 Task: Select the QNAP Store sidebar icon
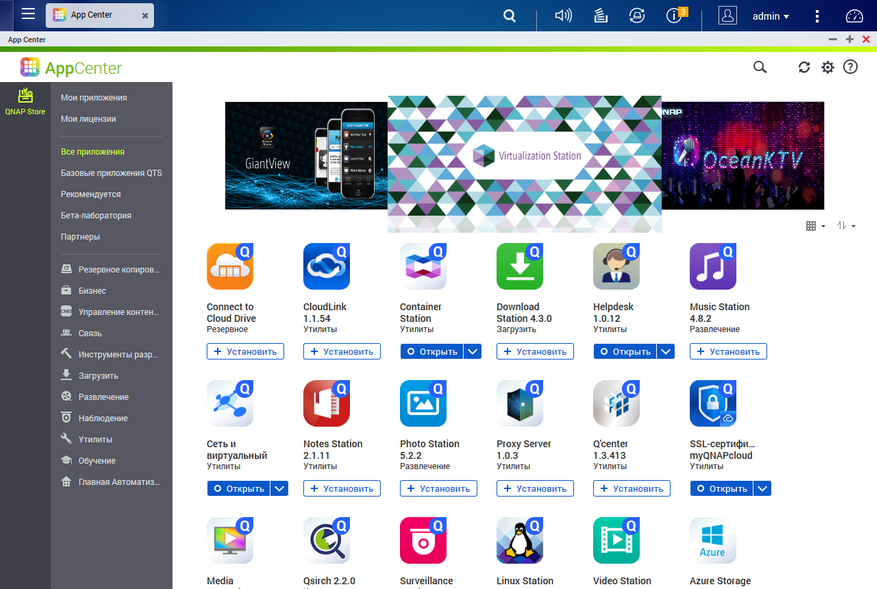tap(25, 101)
